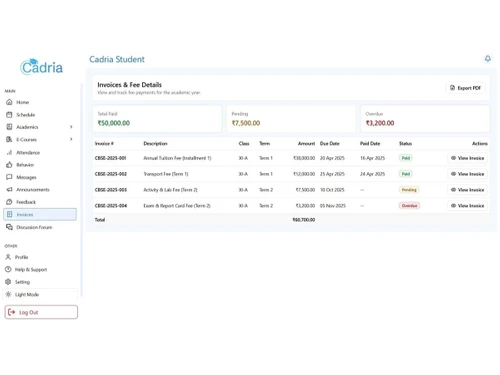This screenshot has height=375, width=500.
Task: Toggle Light Mode theme switch
Action: 40,294
